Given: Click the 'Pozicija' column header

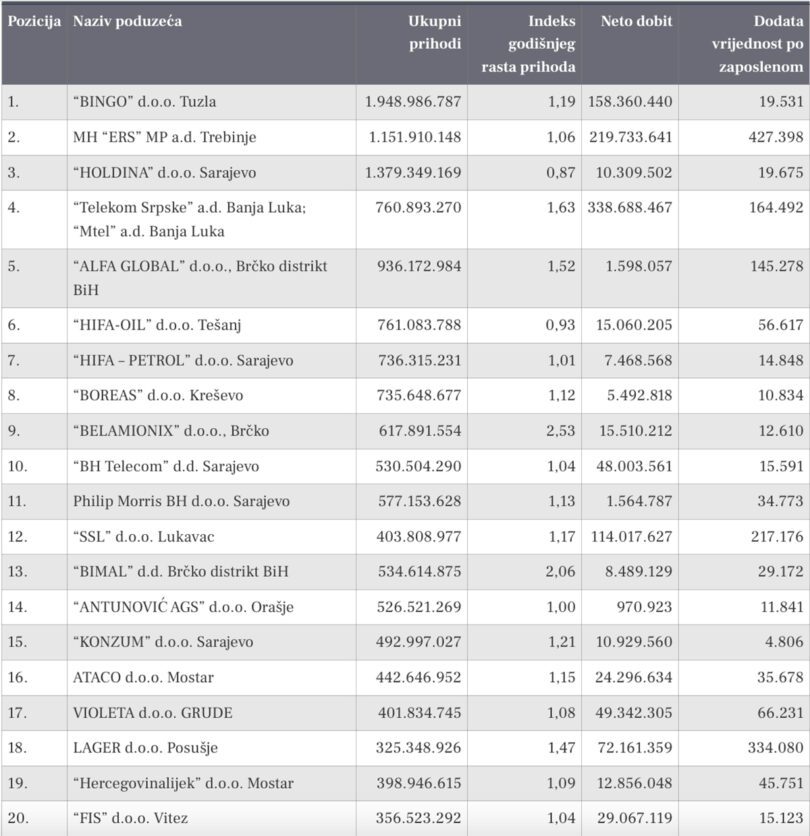Looking at the screenshot, I should pyautogui.click(x=35, y=21).
